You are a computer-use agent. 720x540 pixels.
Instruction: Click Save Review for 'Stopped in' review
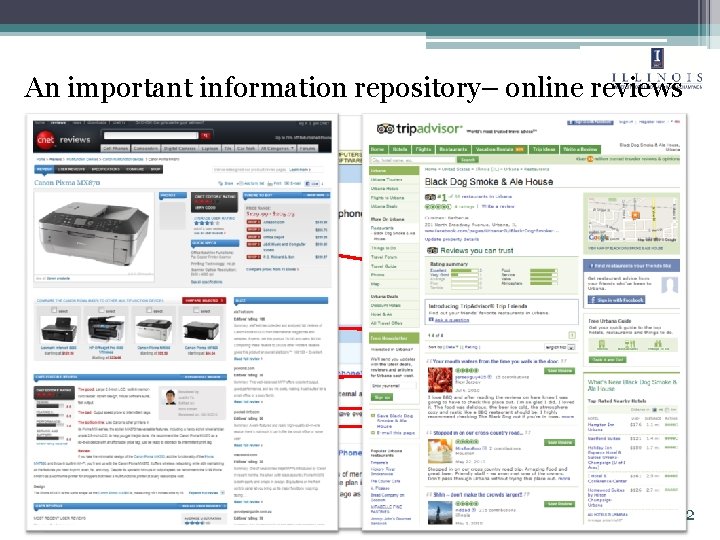560,442
